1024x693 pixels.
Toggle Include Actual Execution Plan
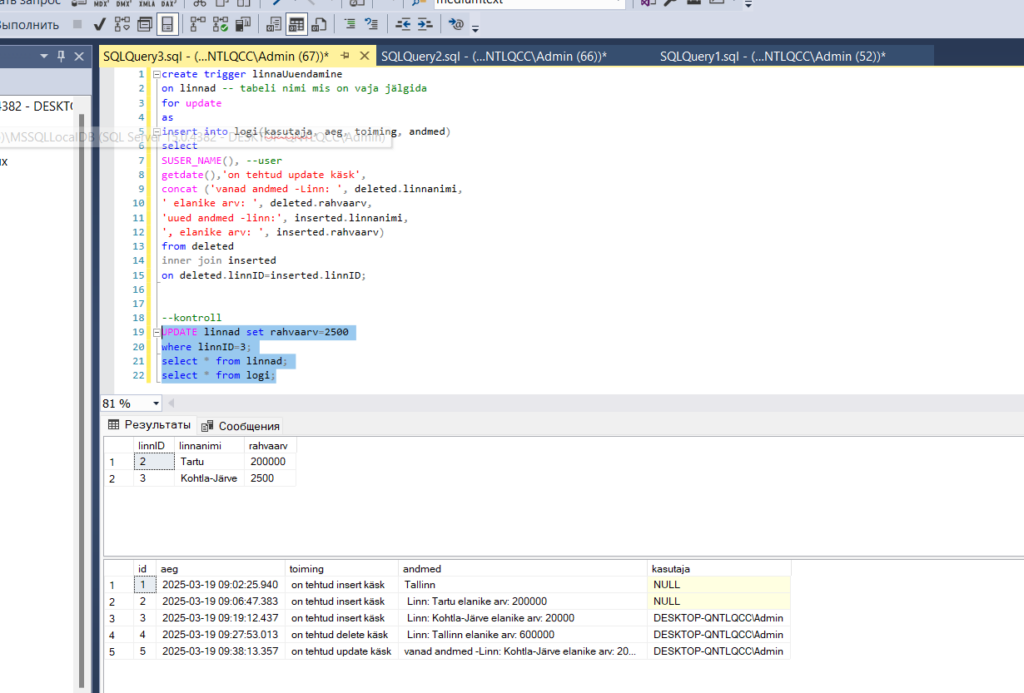click(197, 25)
